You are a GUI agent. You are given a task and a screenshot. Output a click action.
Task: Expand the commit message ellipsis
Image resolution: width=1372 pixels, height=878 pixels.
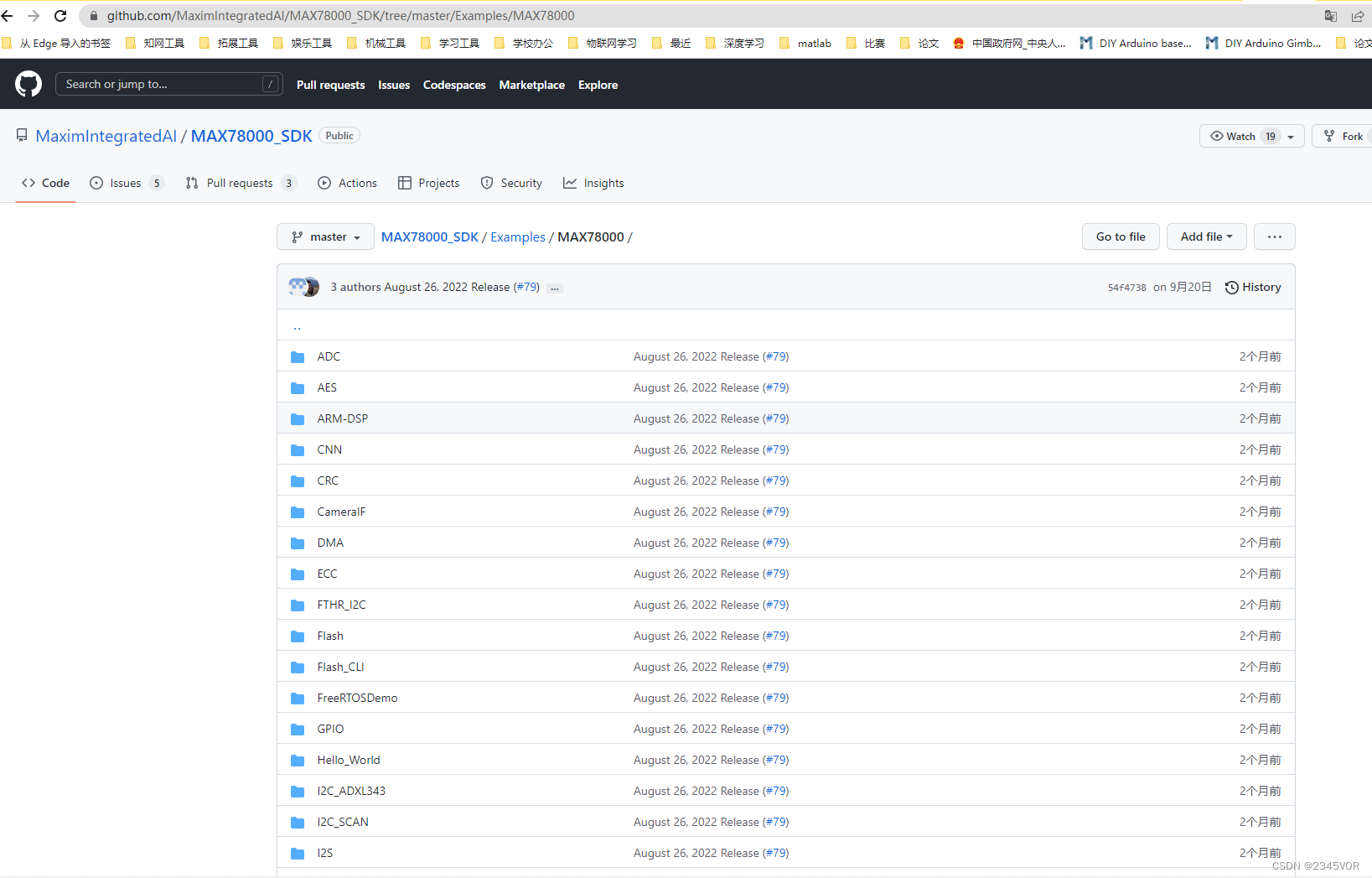tap(555, 288)
